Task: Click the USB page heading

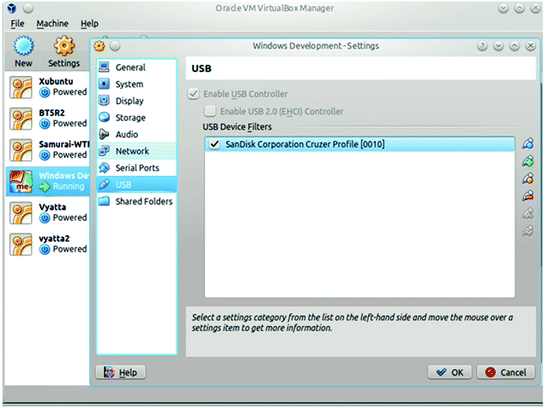Action: [x=201, y=68]
